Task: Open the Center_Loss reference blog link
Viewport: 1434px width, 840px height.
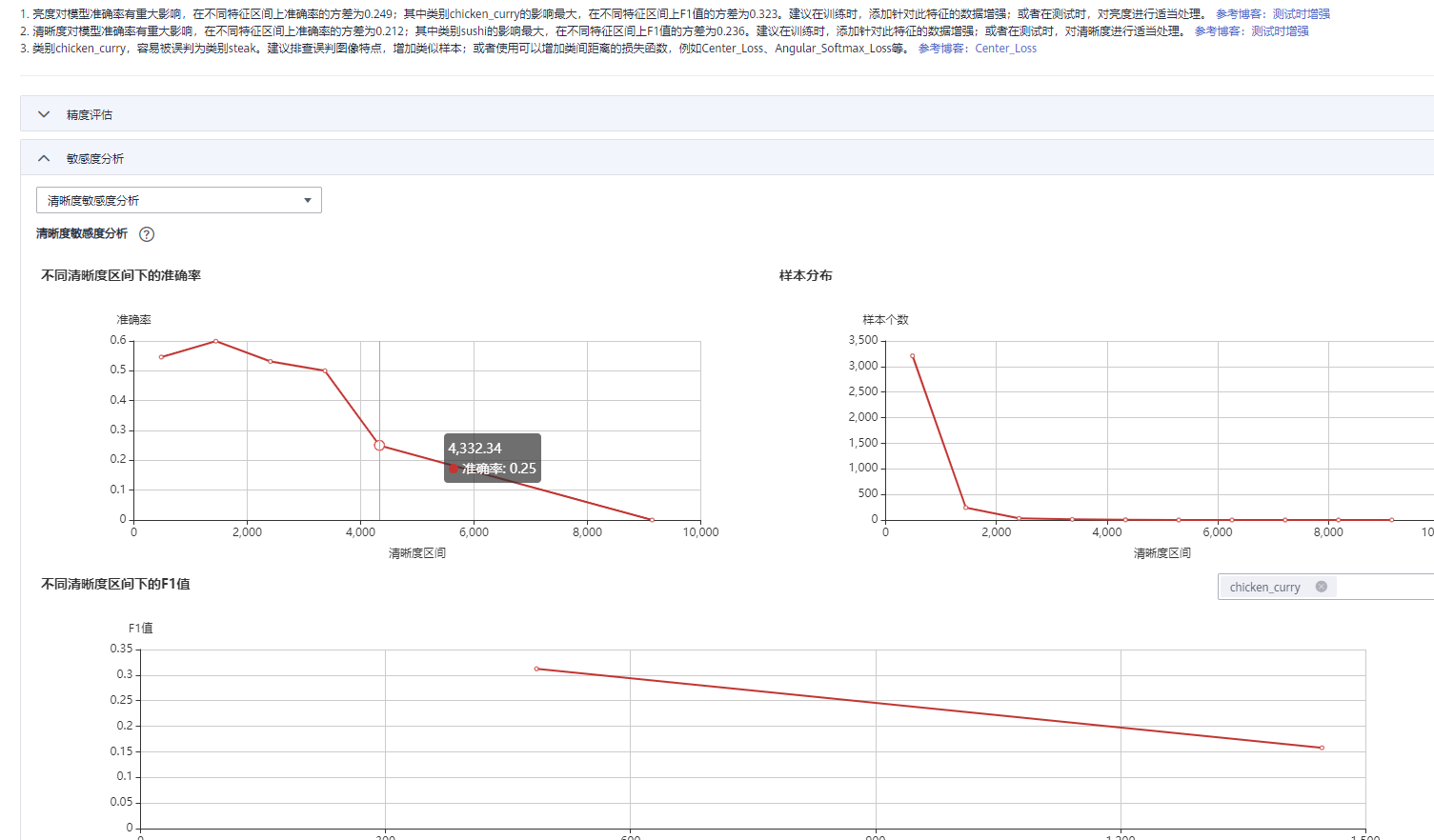Action: 1005,49
